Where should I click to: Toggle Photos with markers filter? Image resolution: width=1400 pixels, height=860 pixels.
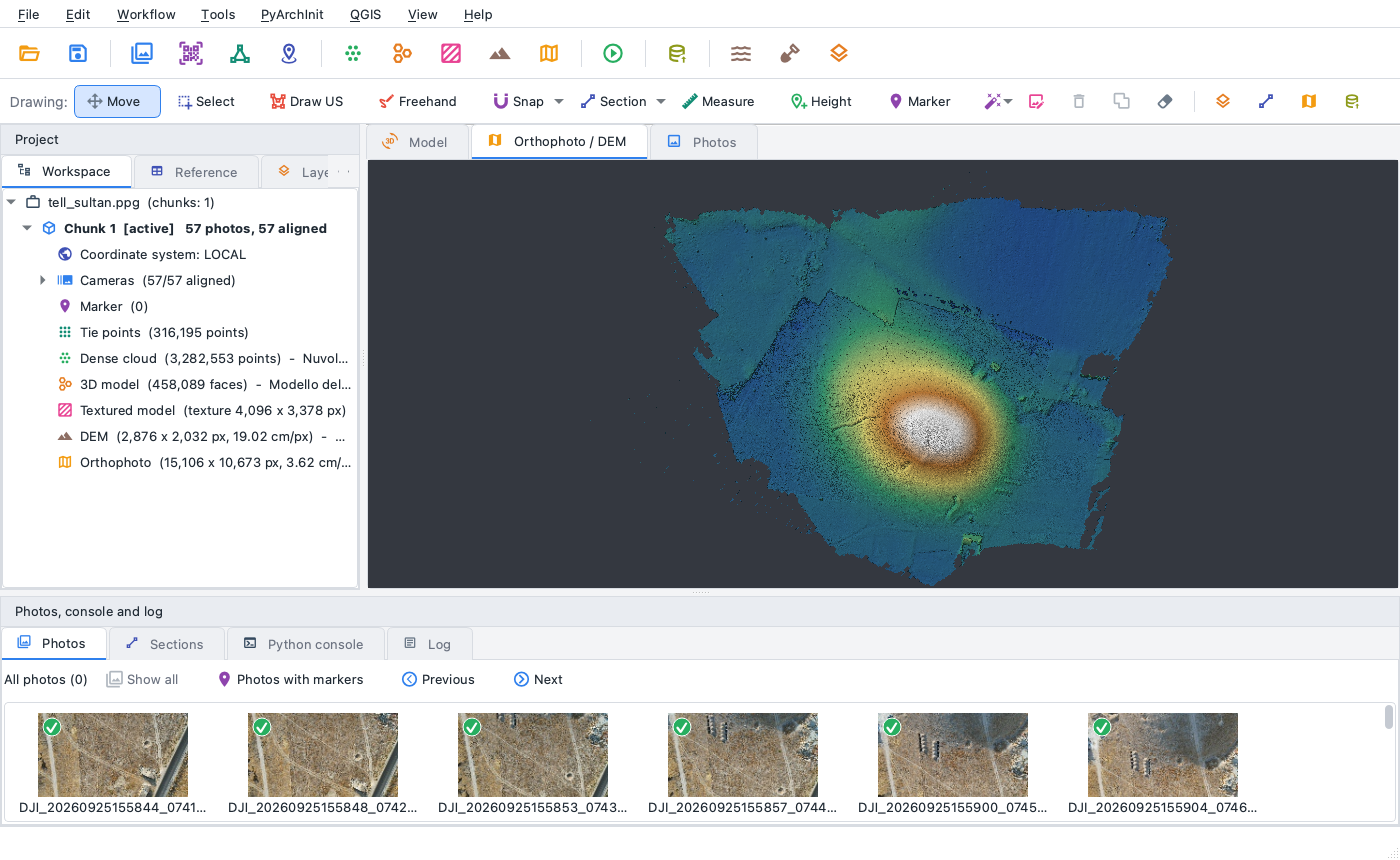291,679
